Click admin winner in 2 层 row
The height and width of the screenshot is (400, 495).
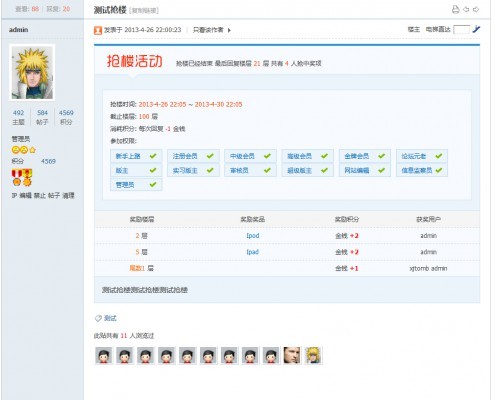428,236
